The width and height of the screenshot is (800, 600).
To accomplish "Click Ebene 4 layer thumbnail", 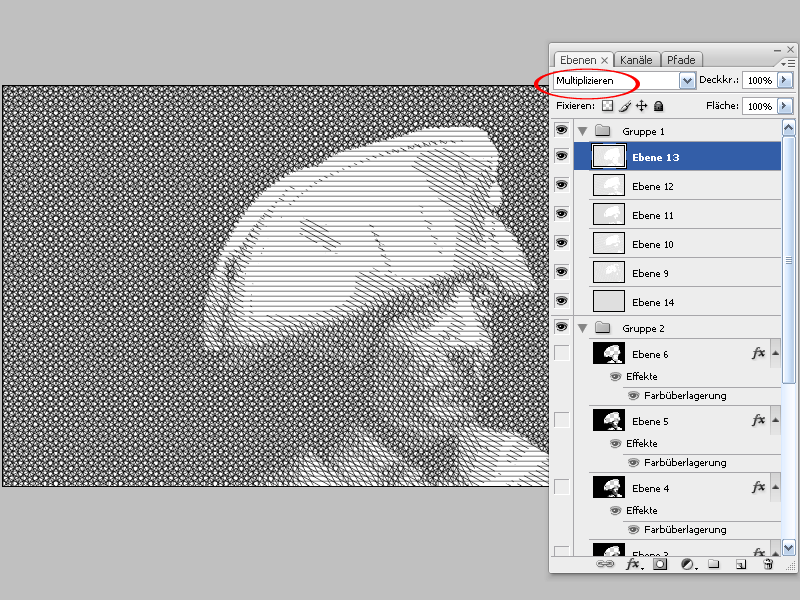I will (x=609, y=487).
